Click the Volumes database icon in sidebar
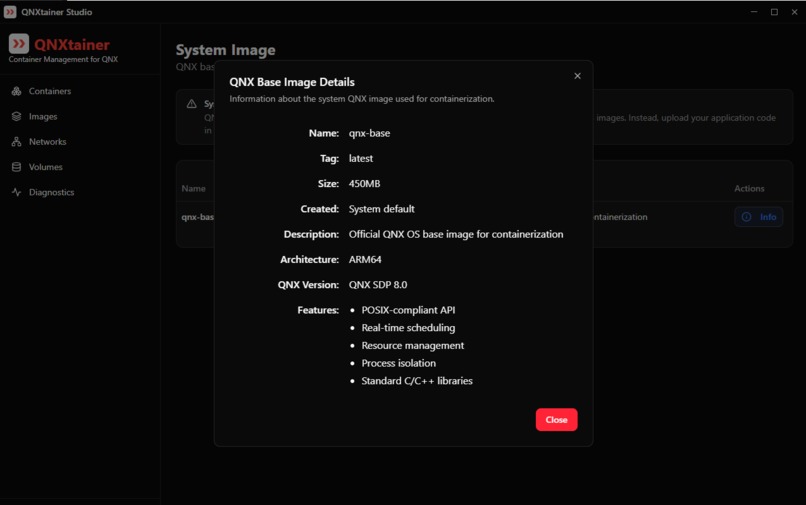The width and height of the screenshot is (806, 505). (x=16, y=167)
